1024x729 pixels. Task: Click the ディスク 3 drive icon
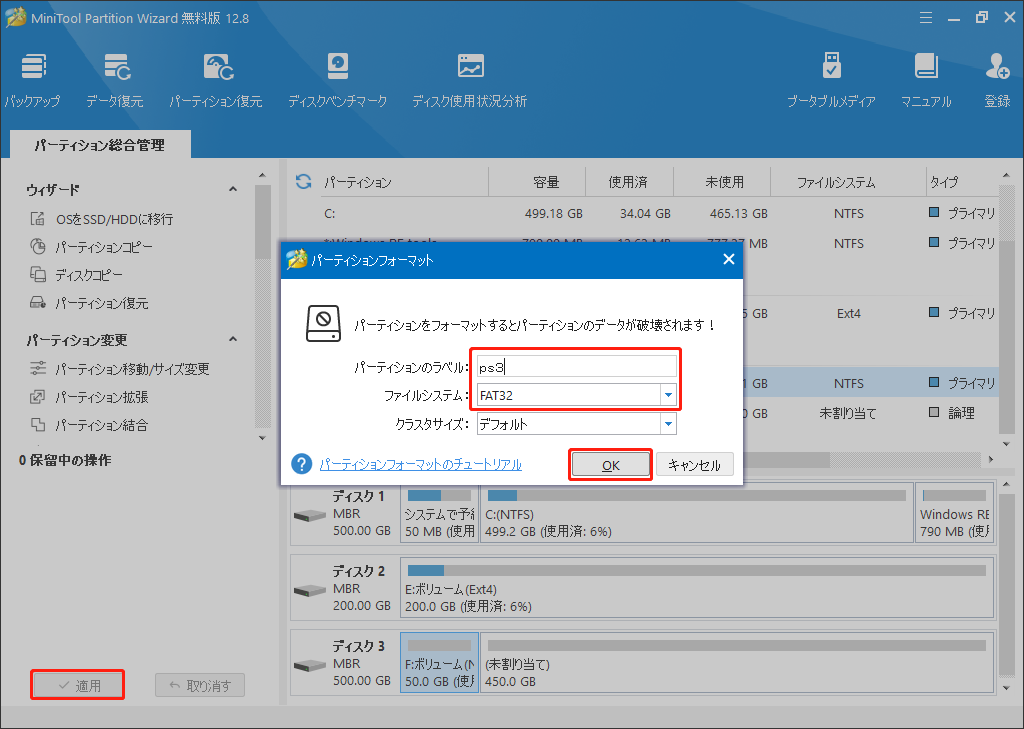pyautogui.click(x=310, y=666)
